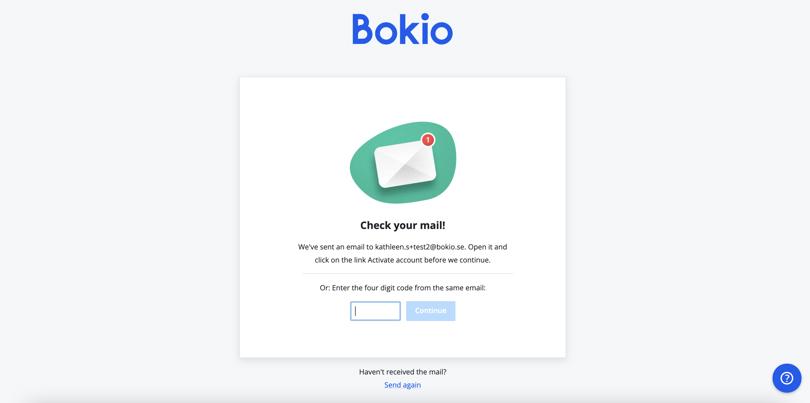Viewport: 810px width, 403px height.
Task: Click the 'Haven't received the mail?' text
Action: coord(402,372)
